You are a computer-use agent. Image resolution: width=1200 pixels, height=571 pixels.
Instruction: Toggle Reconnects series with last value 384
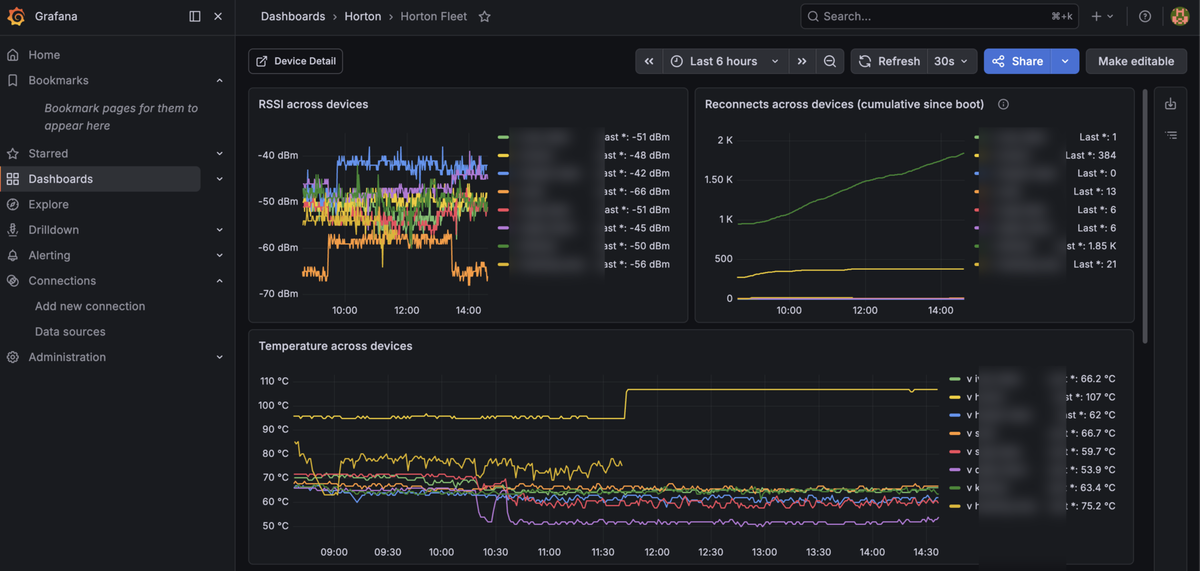click(1046, 155)
